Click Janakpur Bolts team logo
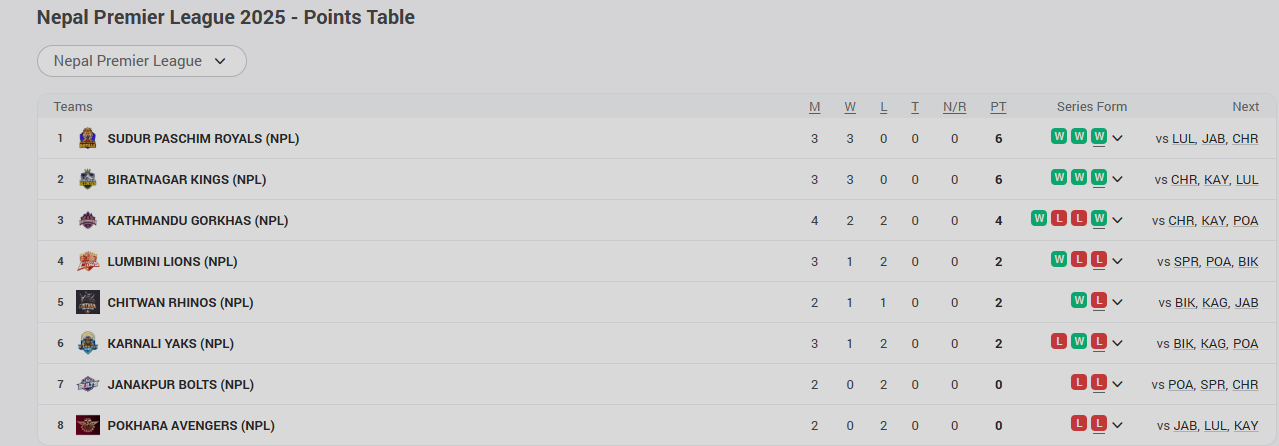 (88, 384)
